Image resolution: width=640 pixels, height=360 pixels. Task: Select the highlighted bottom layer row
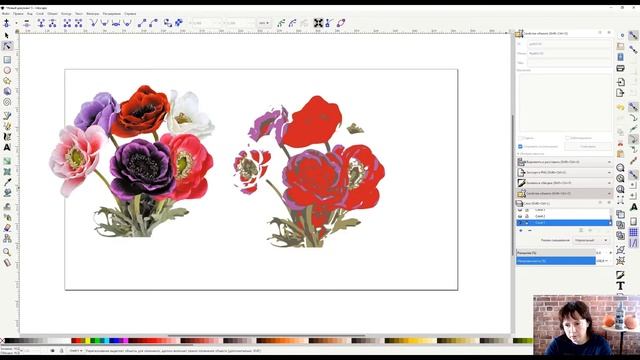pos(564,223)
